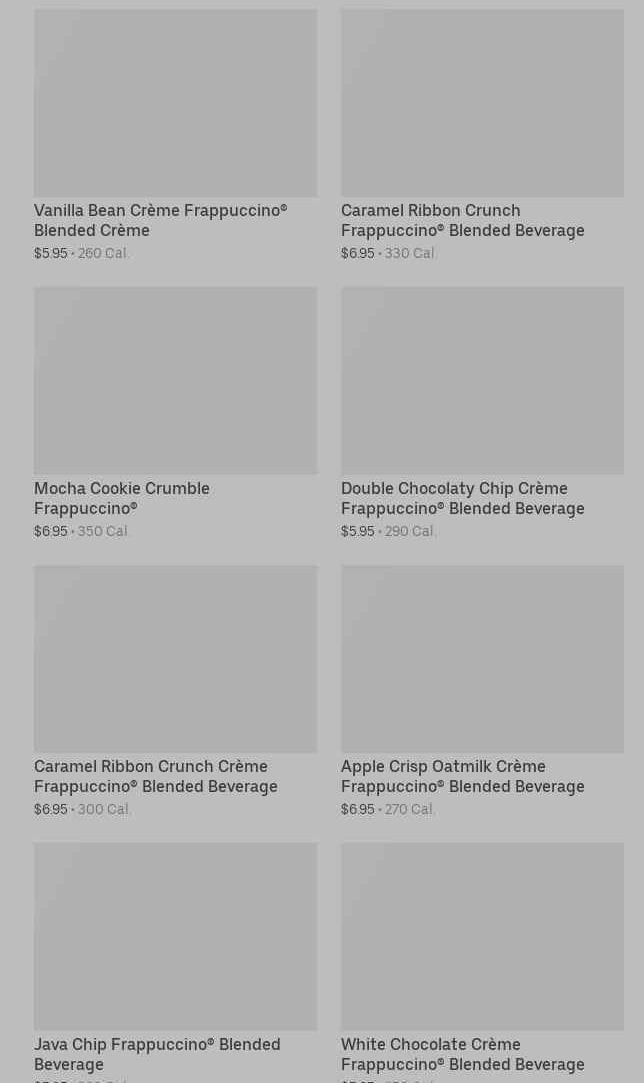Click the $6.95 • 270 Cal. price text
644x1083 pixels.
pyautogui.click(x=388, y=810)
